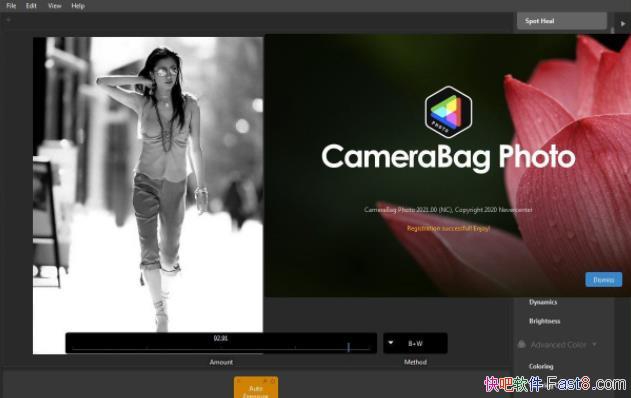This screenshot has width=631, height=398.
Task: Expand the Advanced Color section arrow
Action: coord(594,344)
